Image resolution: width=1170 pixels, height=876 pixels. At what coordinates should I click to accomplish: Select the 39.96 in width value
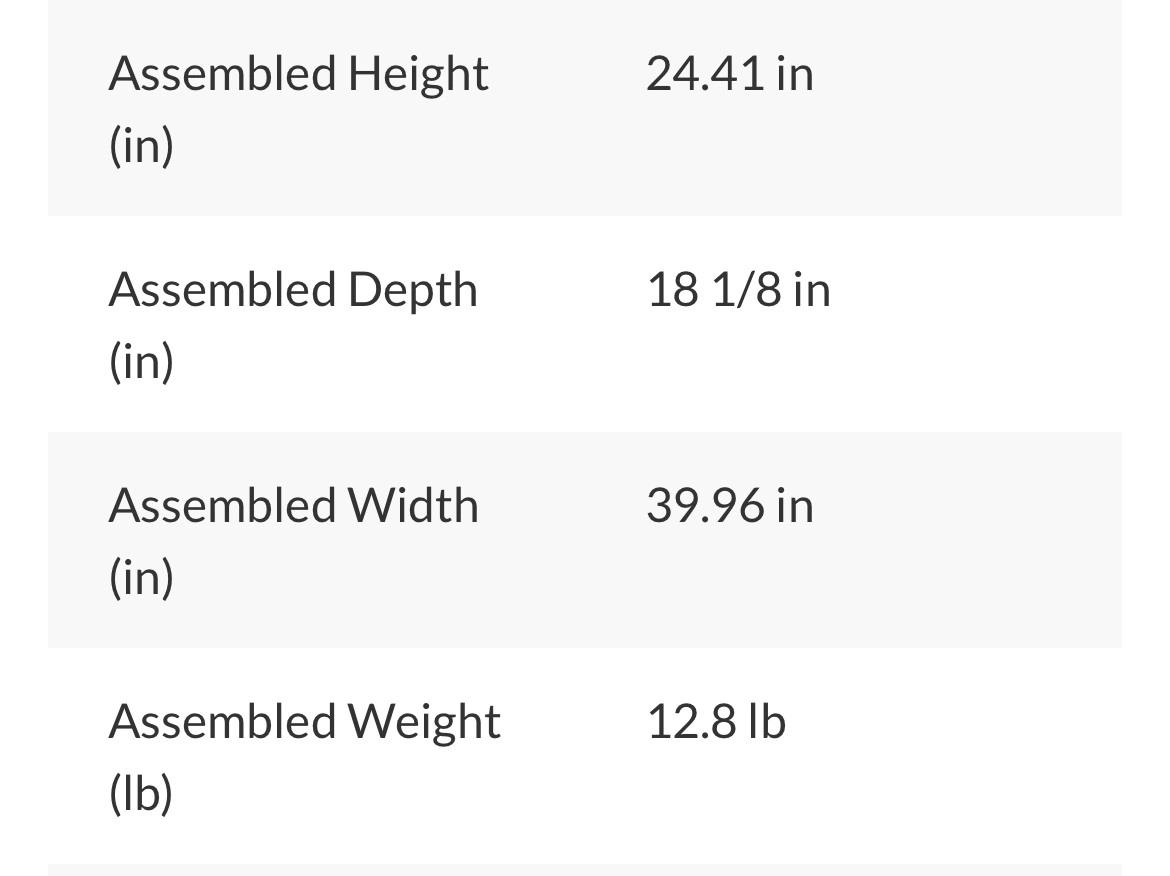click(x=730, y=506)
